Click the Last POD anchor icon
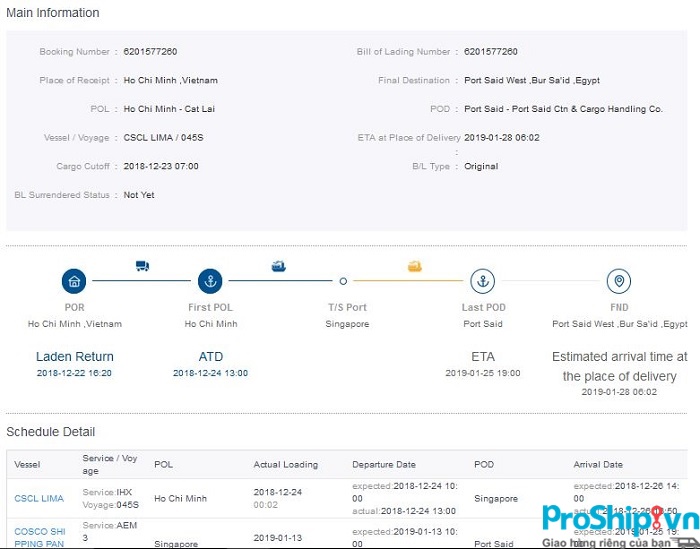Image resolution: width=700 pixels, height=549 pixels. click(483, 281)
